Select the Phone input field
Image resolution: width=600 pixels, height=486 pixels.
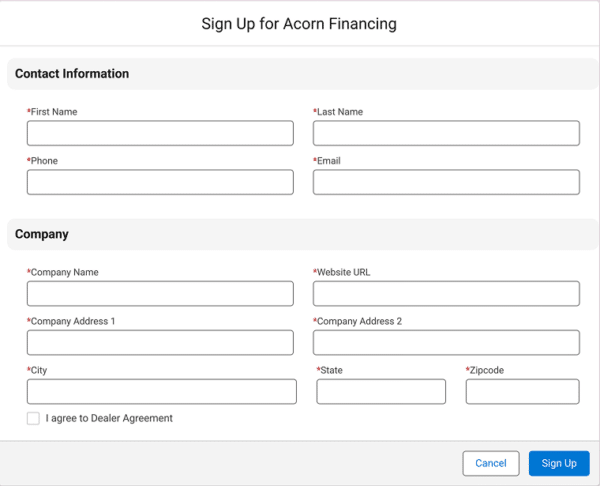click(x=160, y=182)
